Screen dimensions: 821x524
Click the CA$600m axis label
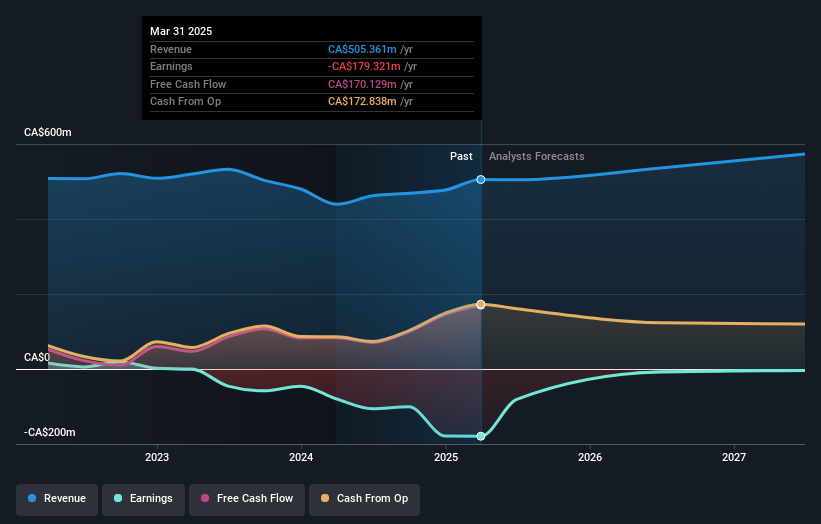tap(48, 132)
